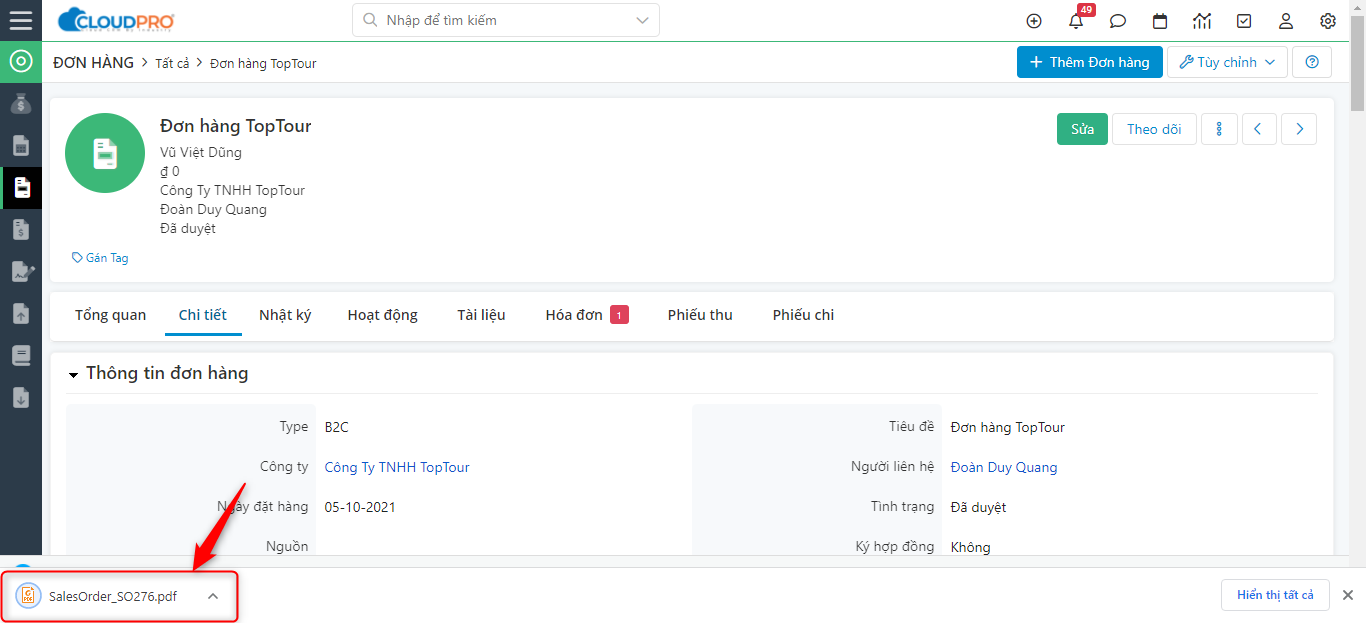Screen dimensions: 1366x623
Task: Open the tasks checklist icon
Action: pos(1244,21)
